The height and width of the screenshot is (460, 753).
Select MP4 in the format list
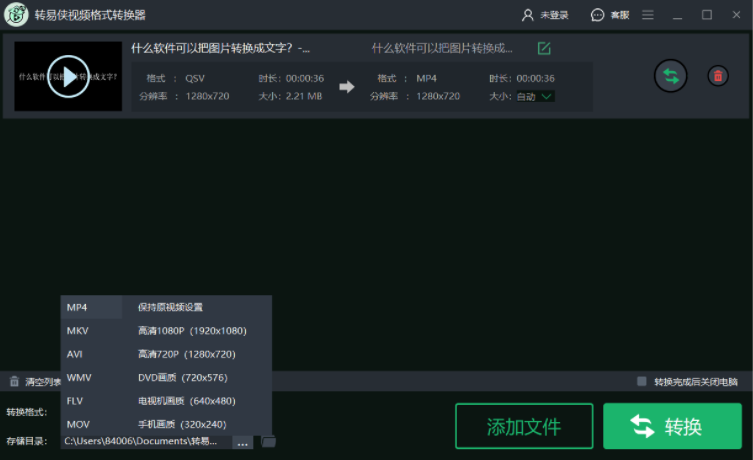click(78, 307)
